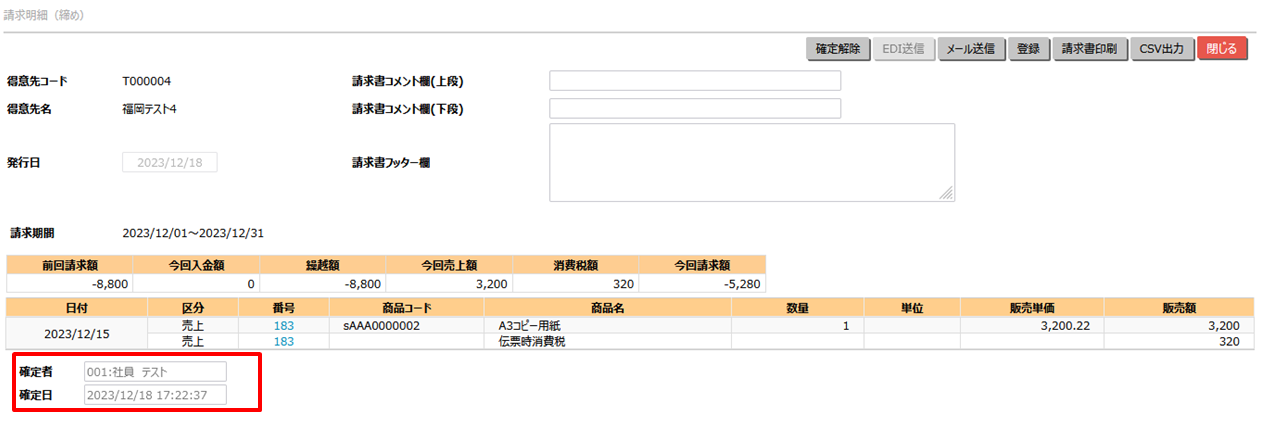
Task: Focus the 請求書コメント欄(上段) input field
Action: pos(695,81)
